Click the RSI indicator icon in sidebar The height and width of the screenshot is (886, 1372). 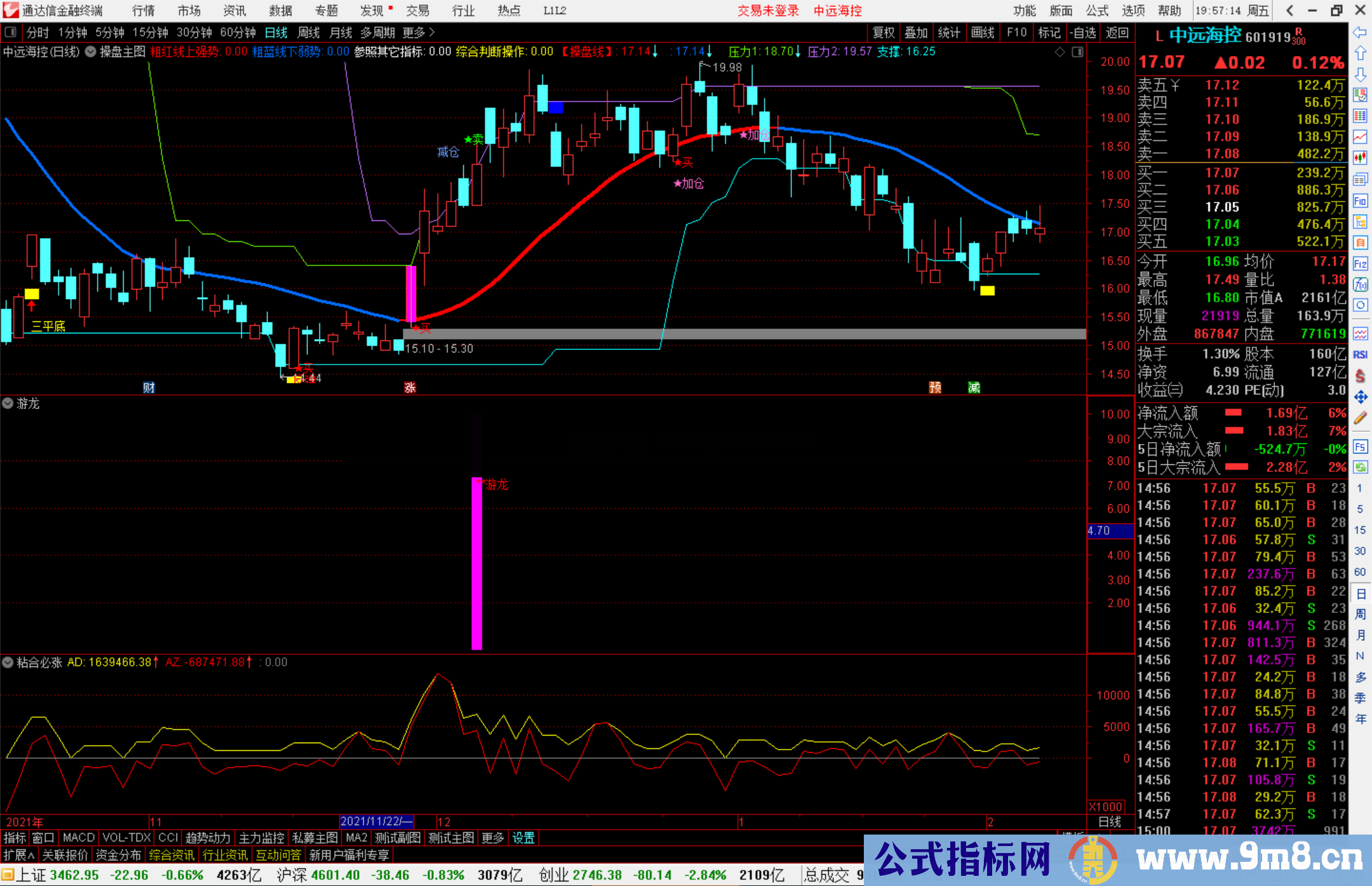(x=1360, y=354)
